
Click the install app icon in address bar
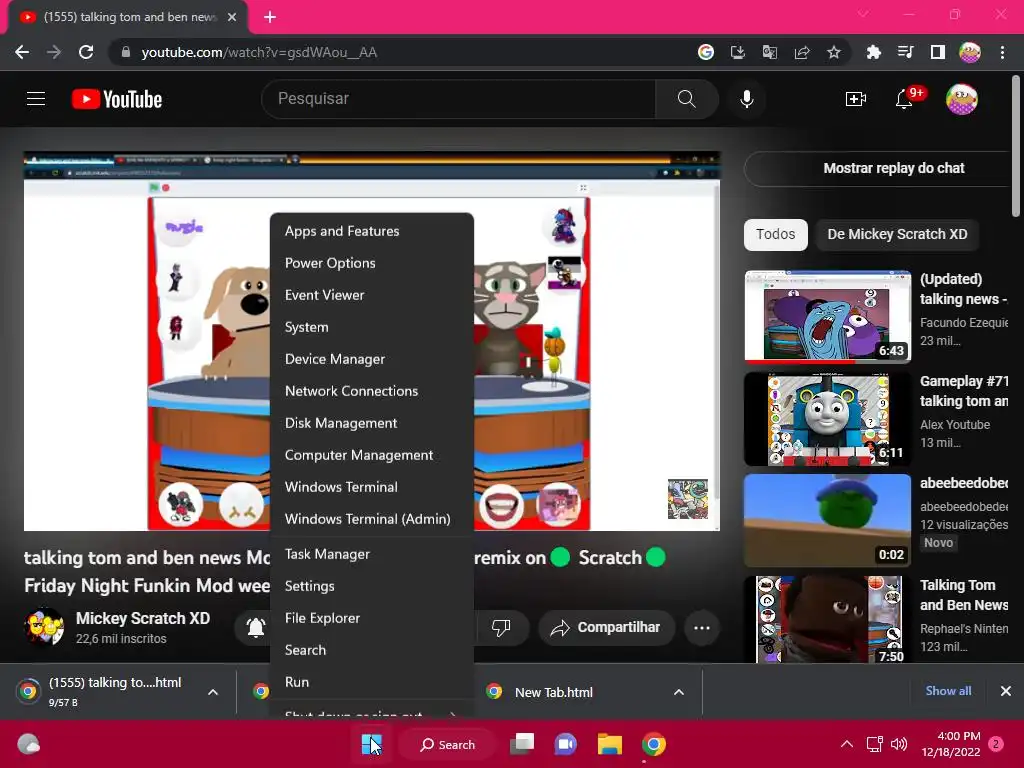point(738,52)
